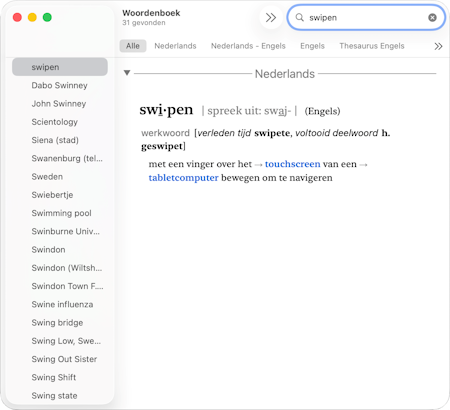450x410 pixels.
Task: Open the Swing Low, Swe... entry
Action: click(60, 341)
